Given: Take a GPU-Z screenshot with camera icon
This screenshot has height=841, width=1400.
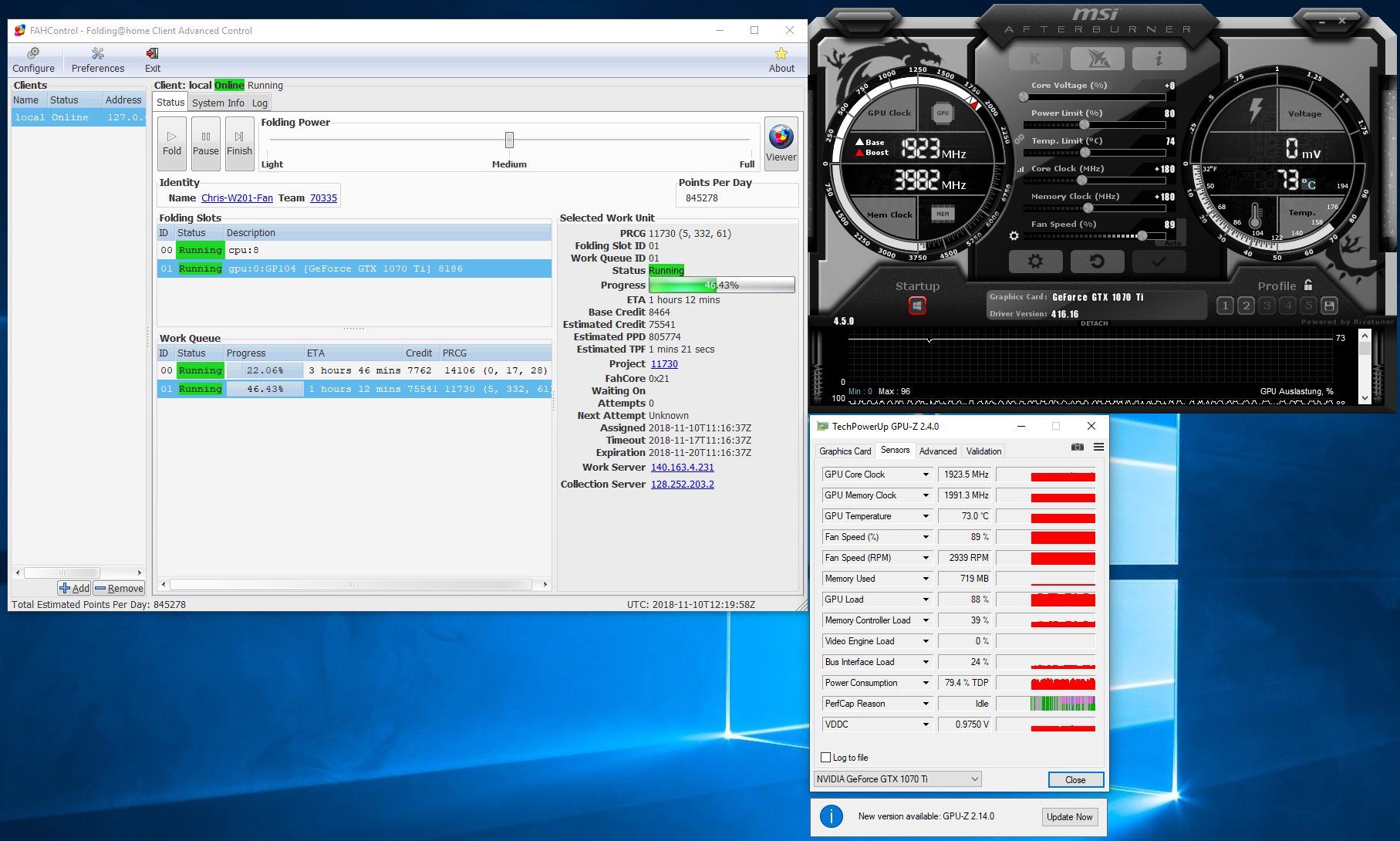Looking at the screenshot, I should pos(1078,447).
